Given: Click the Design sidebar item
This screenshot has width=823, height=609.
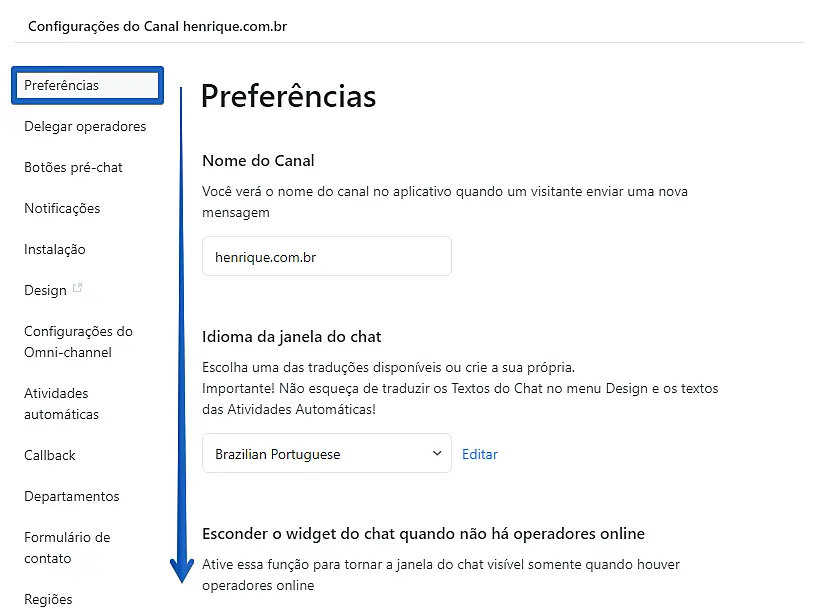Looking at the screenshot, I should point(45,291).
